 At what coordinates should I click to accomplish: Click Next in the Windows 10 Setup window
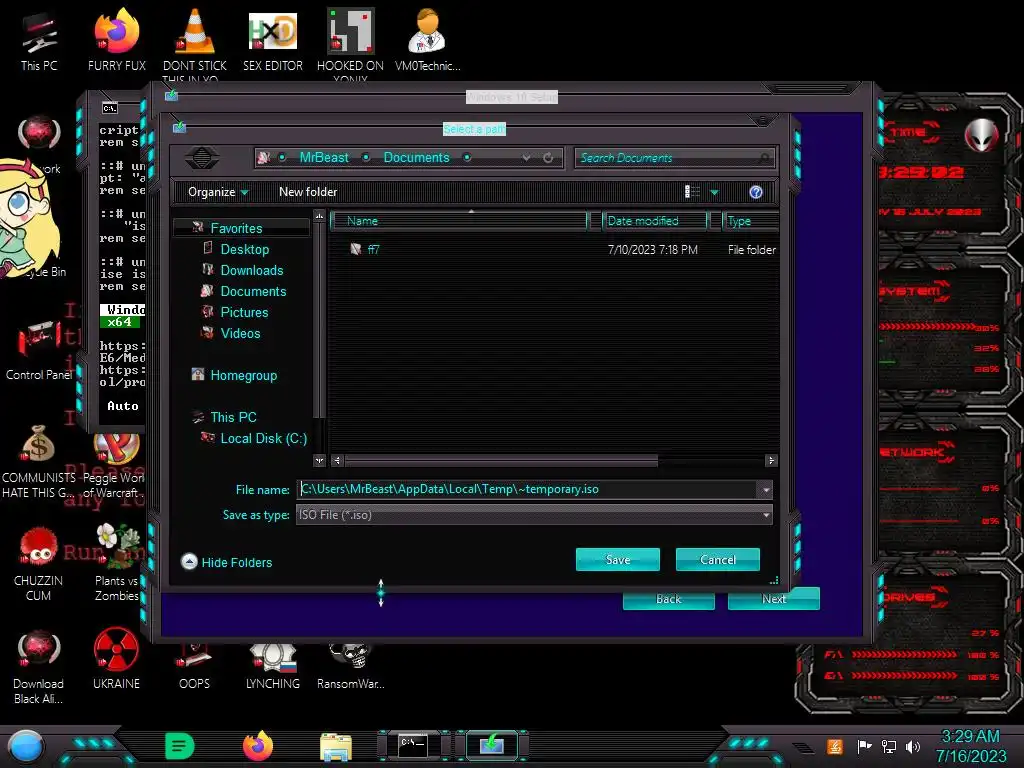(773, 599)
